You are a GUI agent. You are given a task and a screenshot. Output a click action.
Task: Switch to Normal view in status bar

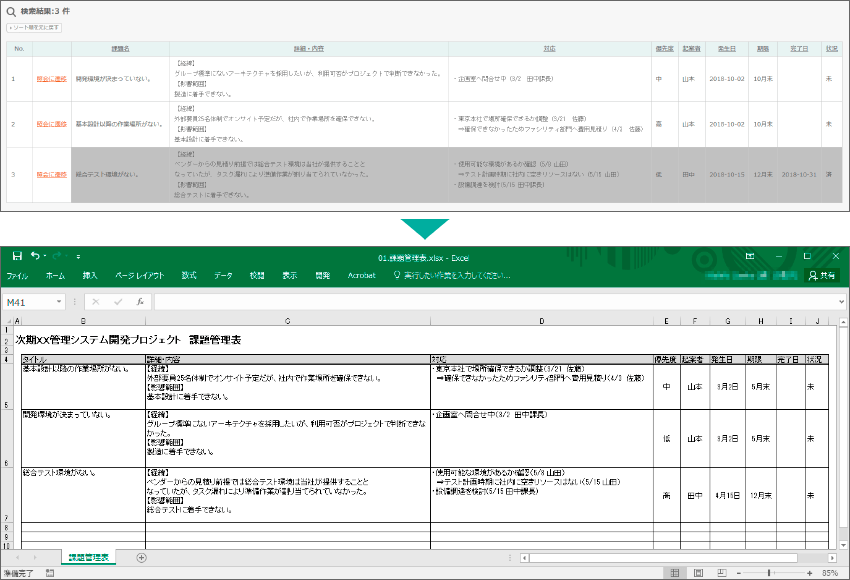(x=674, y=573)
